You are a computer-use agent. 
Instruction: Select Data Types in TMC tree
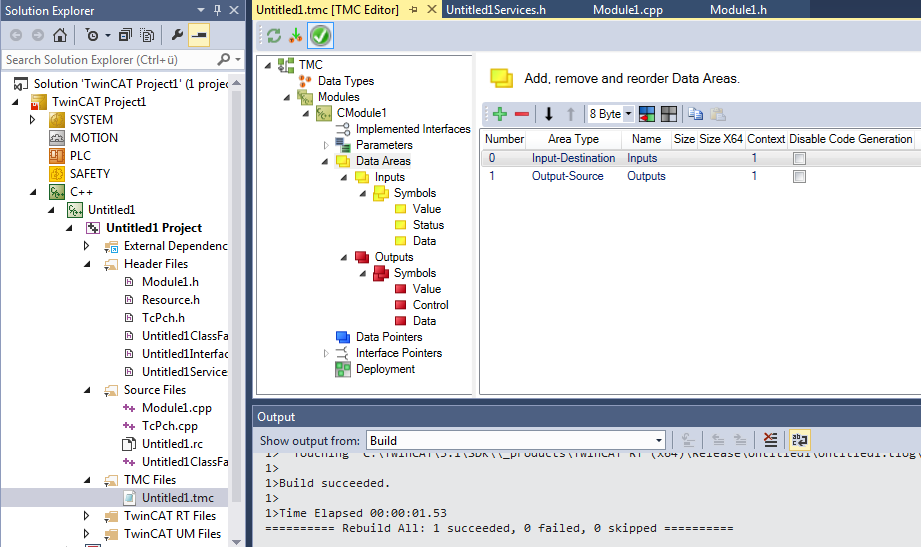345,81
